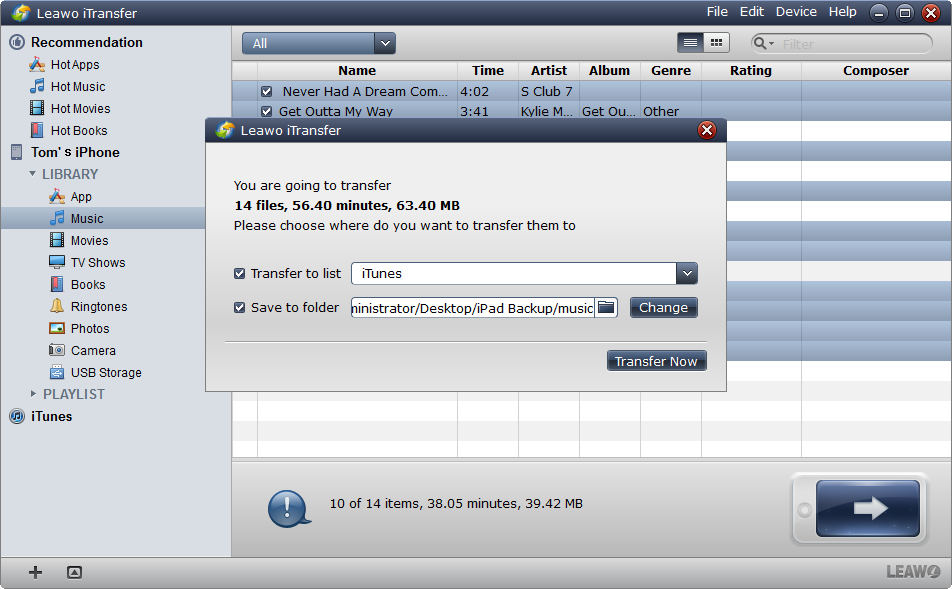Screen dimensions: 952x589
Task: Uncheck Get Outta My Way checkbox
Action: coord(267,111)
